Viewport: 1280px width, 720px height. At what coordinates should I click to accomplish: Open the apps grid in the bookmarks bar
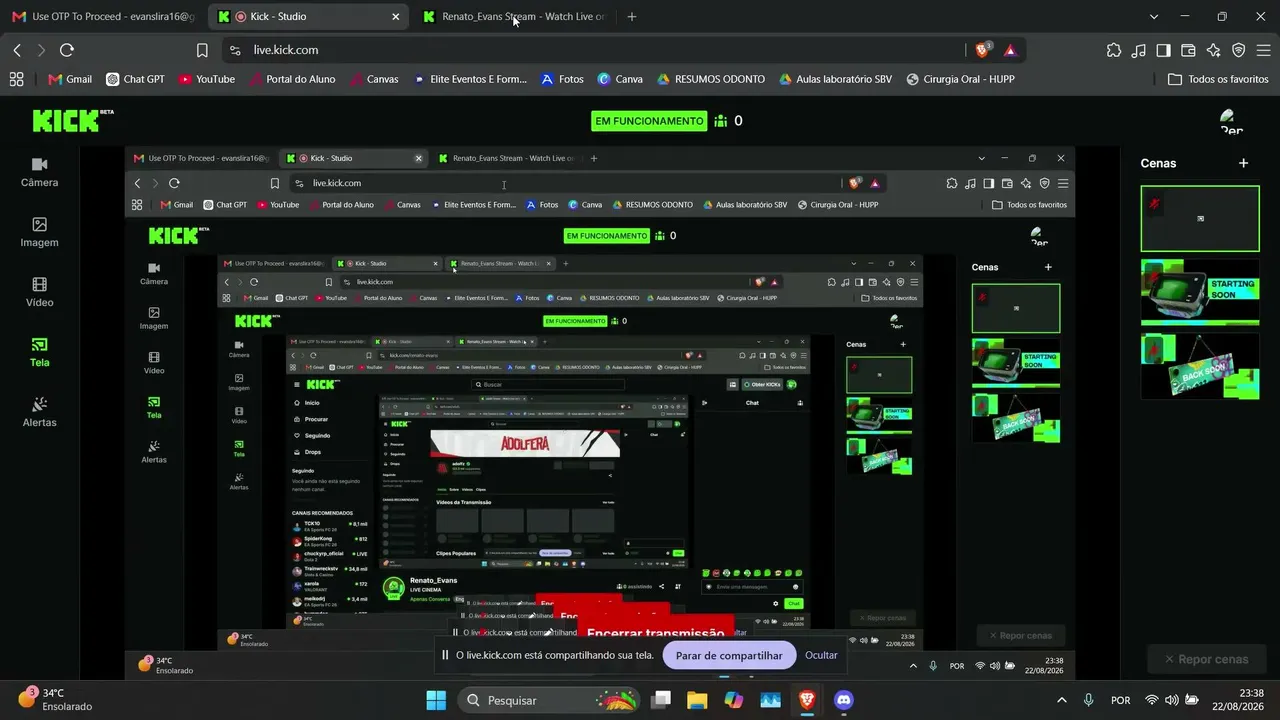click(16, 79)
